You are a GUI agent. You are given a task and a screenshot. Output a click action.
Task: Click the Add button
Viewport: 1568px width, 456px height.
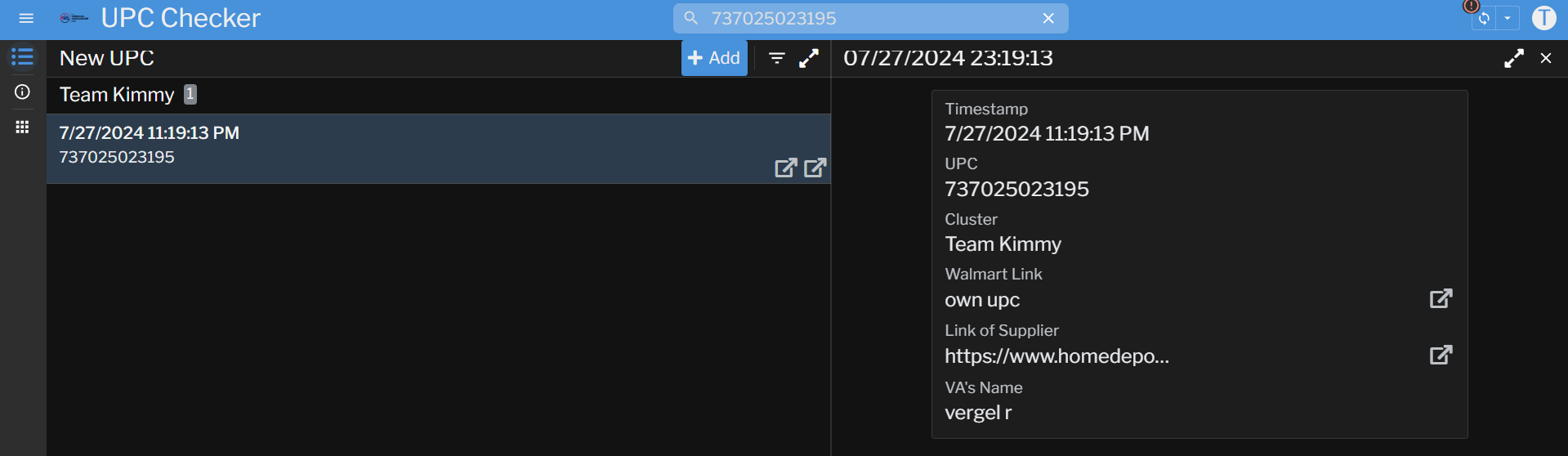click(x=714, y=58)
